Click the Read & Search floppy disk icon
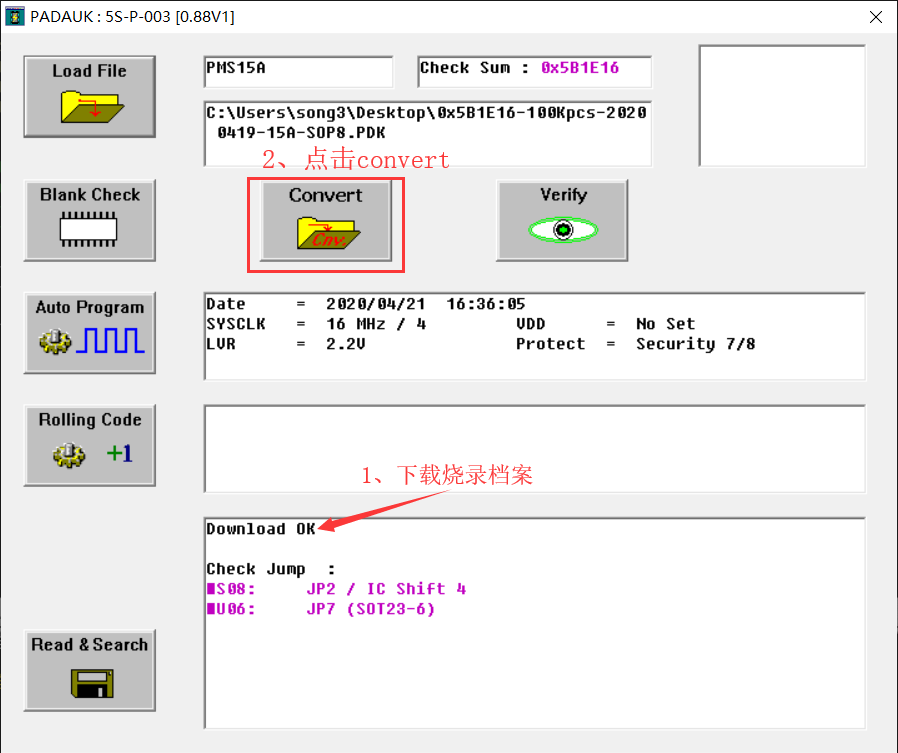 [90, 682]
